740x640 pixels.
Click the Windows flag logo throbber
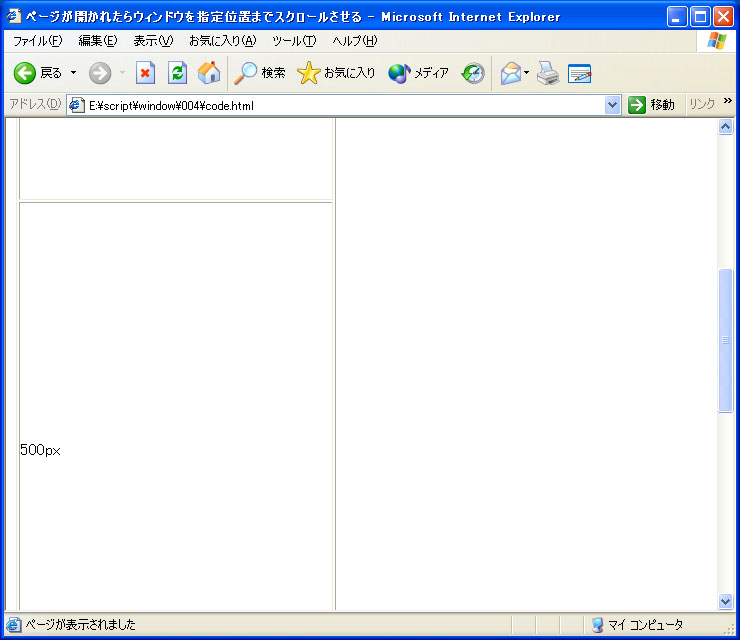(717, 41)
